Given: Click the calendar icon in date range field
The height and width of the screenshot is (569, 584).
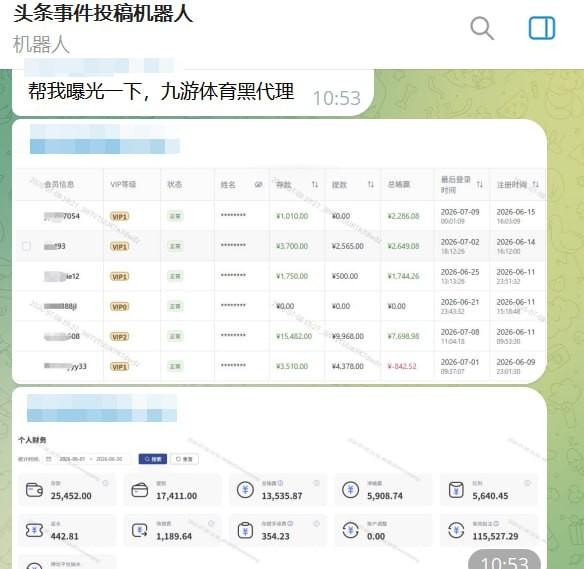Looking at the screenshot, I should (48, 459).
